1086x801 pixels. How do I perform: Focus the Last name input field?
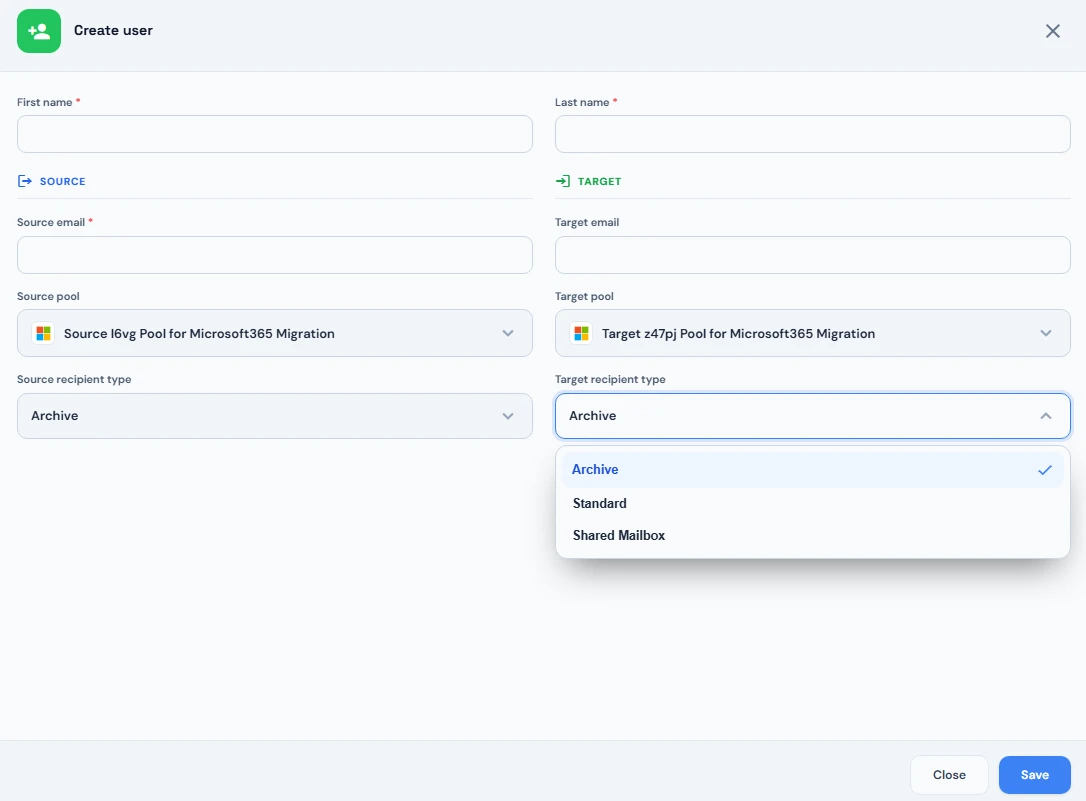point(812,134)
